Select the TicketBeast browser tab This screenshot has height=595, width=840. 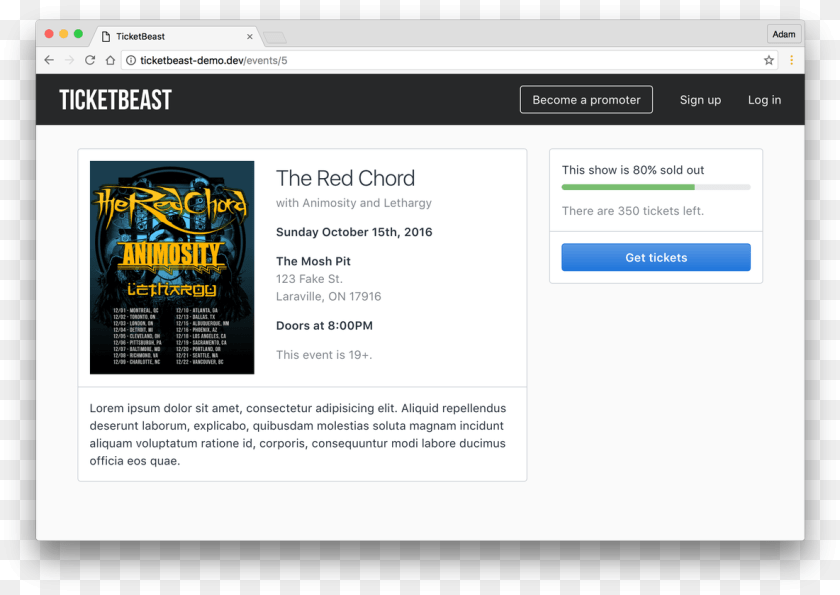pyautogui.click(x=177, y=36)
